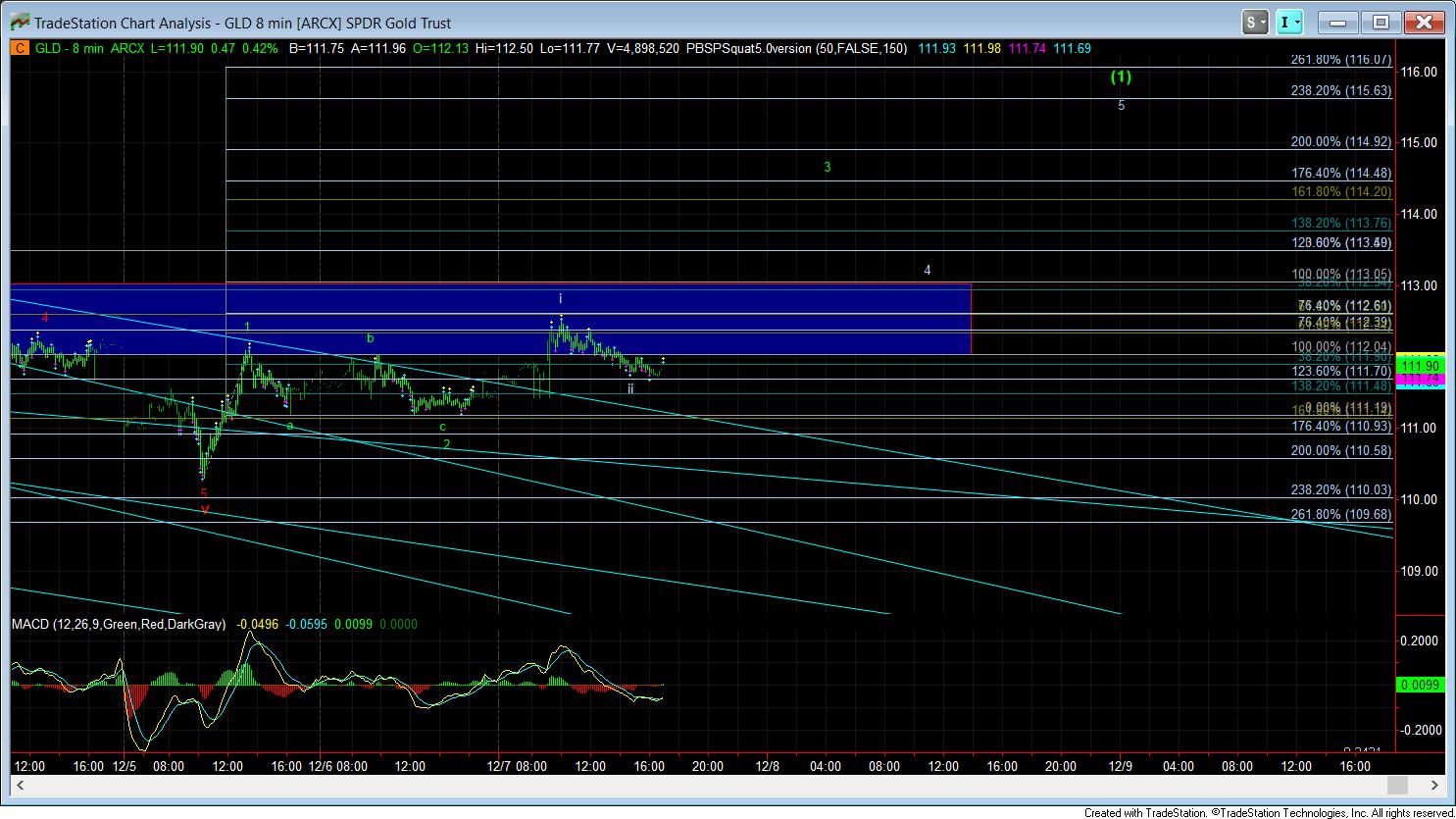Click the MACD (12,26,9,Green,Red,DarkGray) label
Screen dimensions: 1456x819
point(119,624)
